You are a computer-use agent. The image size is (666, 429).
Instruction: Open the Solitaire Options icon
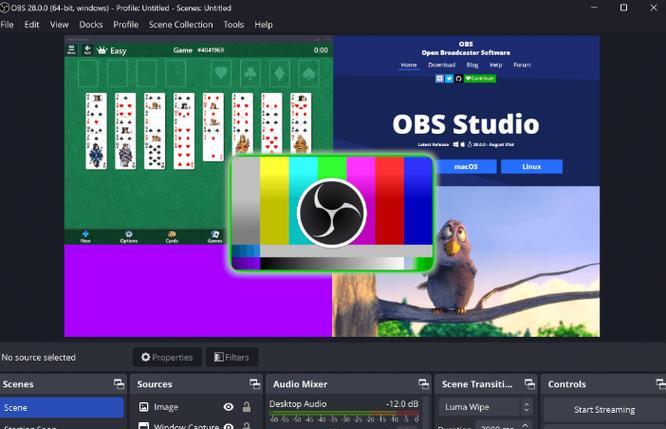coord(129,237)
